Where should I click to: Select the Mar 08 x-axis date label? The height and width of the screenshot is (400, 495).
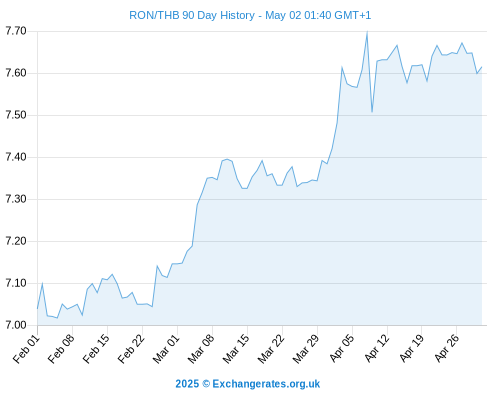click(x=202, y=349)
